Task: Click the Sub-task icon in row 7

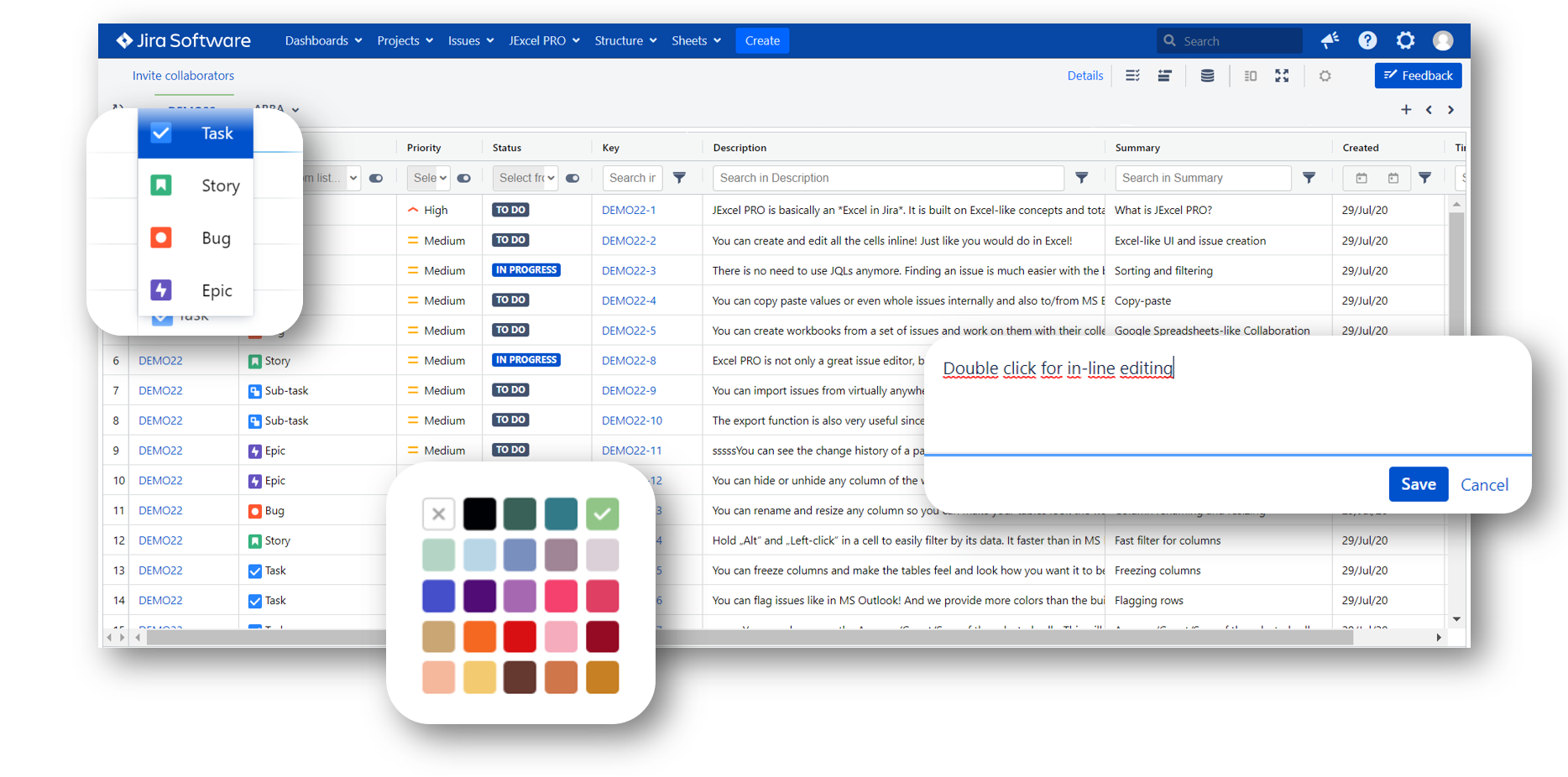Action: coord(254,391)
